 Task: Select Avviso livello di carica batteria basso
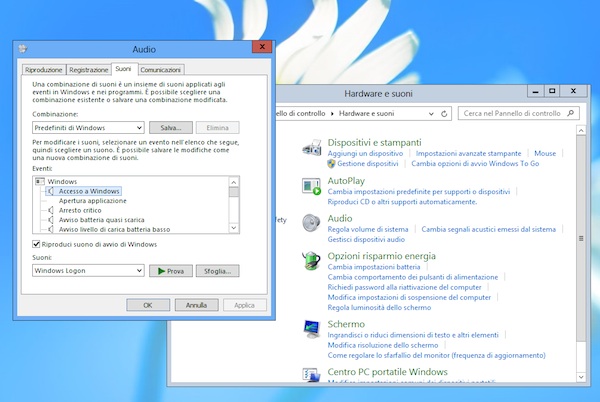click(x=114, y=229)
